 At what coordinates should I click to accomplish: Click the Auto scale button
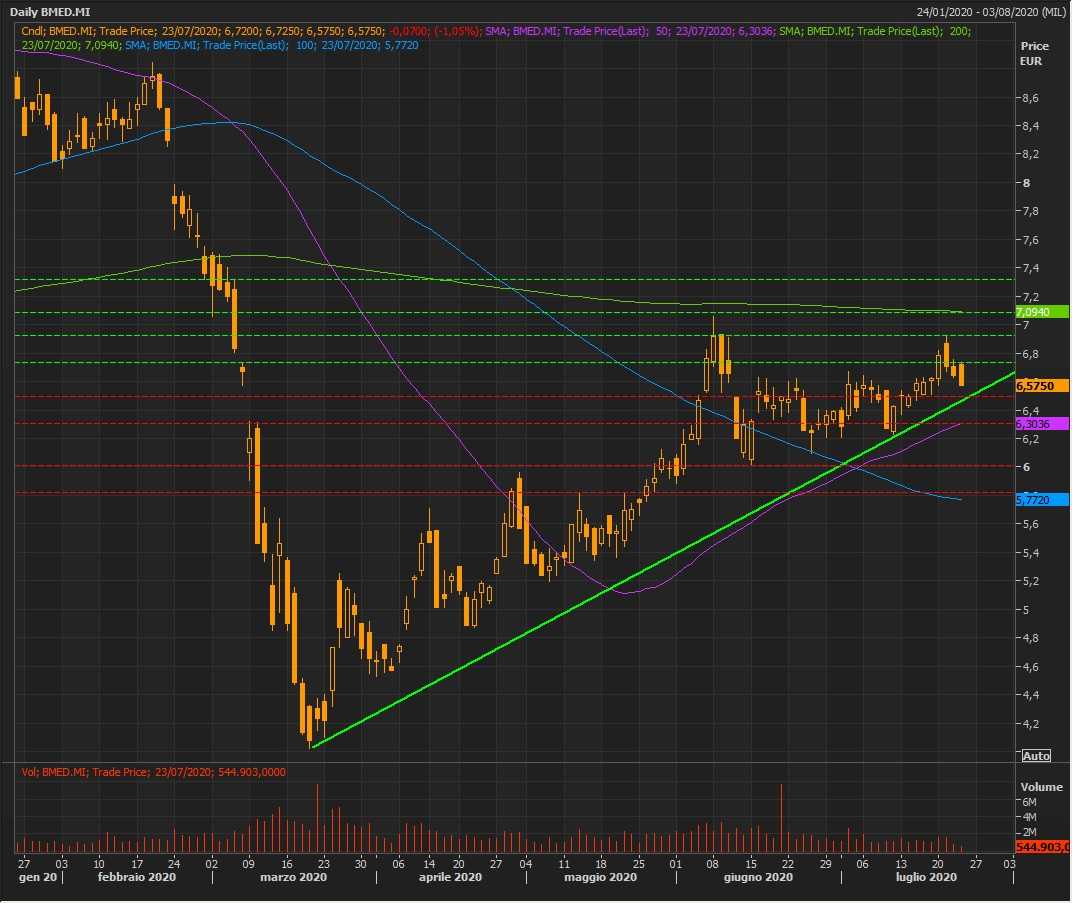tap(1036, 755)
